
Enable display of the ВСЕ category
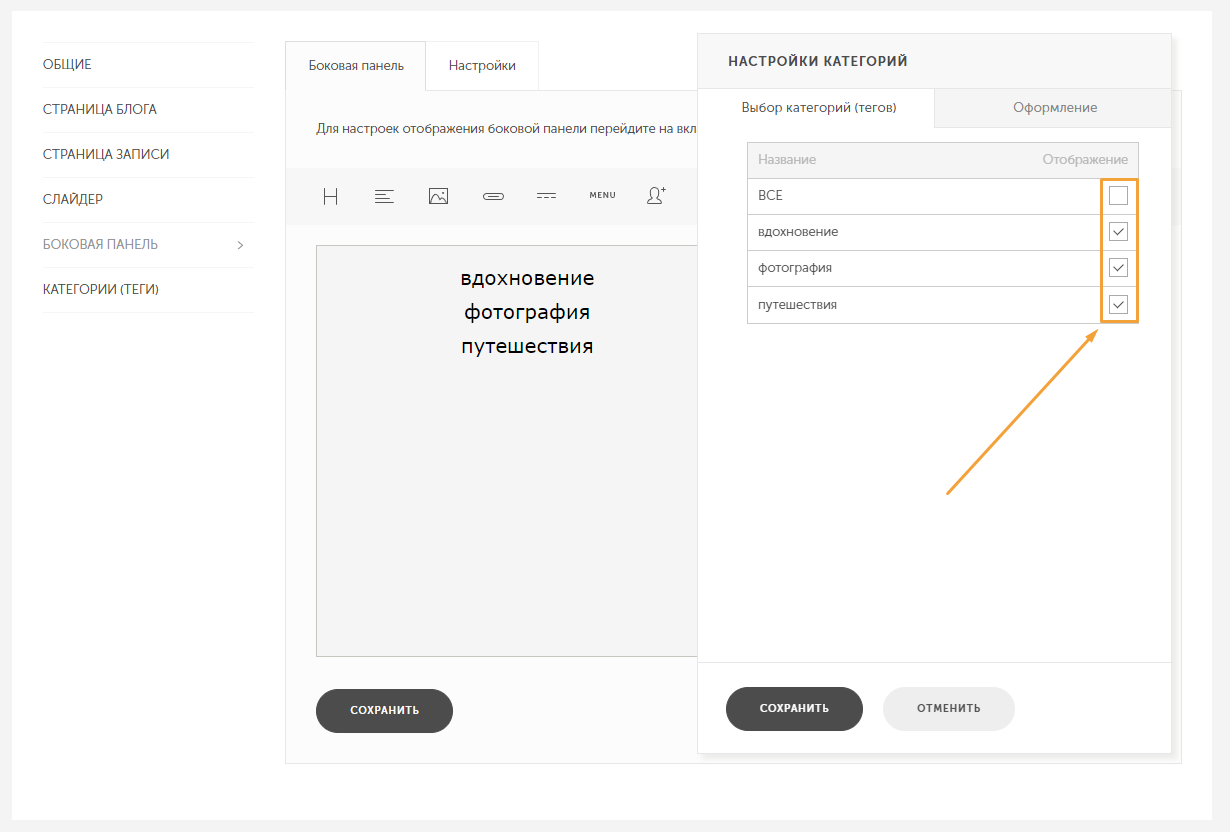pyautogui.click(x=1118, y=196)
